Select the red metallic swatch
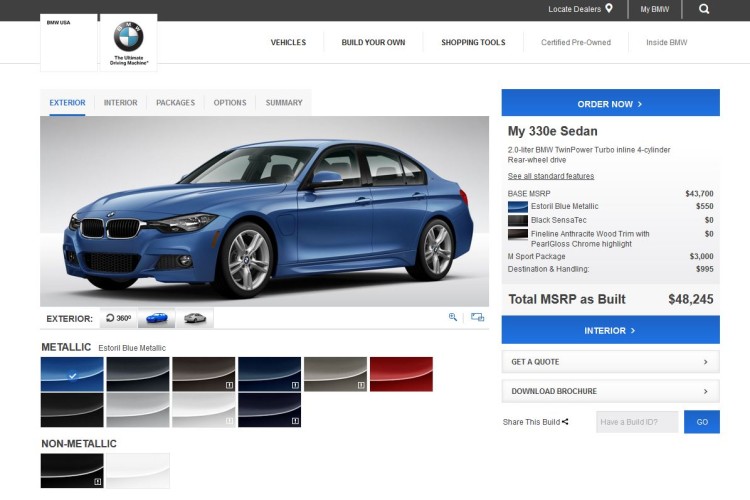Image resolution: width=750 pixels, height=500 pixels. coord(401,374)
